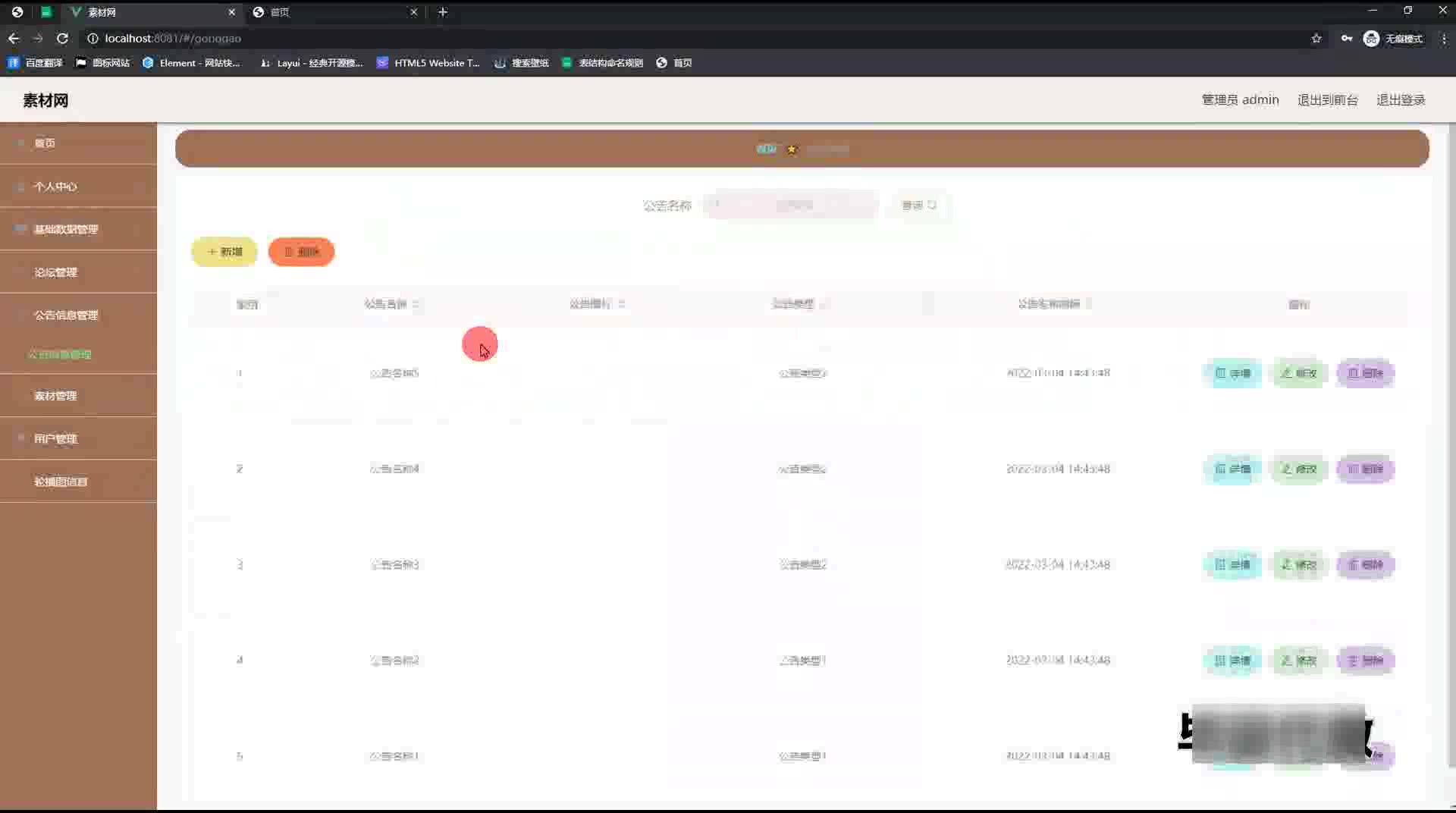The width and height of the screenshot is (1456, 813).
Task: Open the 百度翻译 bookmark
Action: (35, 63)
